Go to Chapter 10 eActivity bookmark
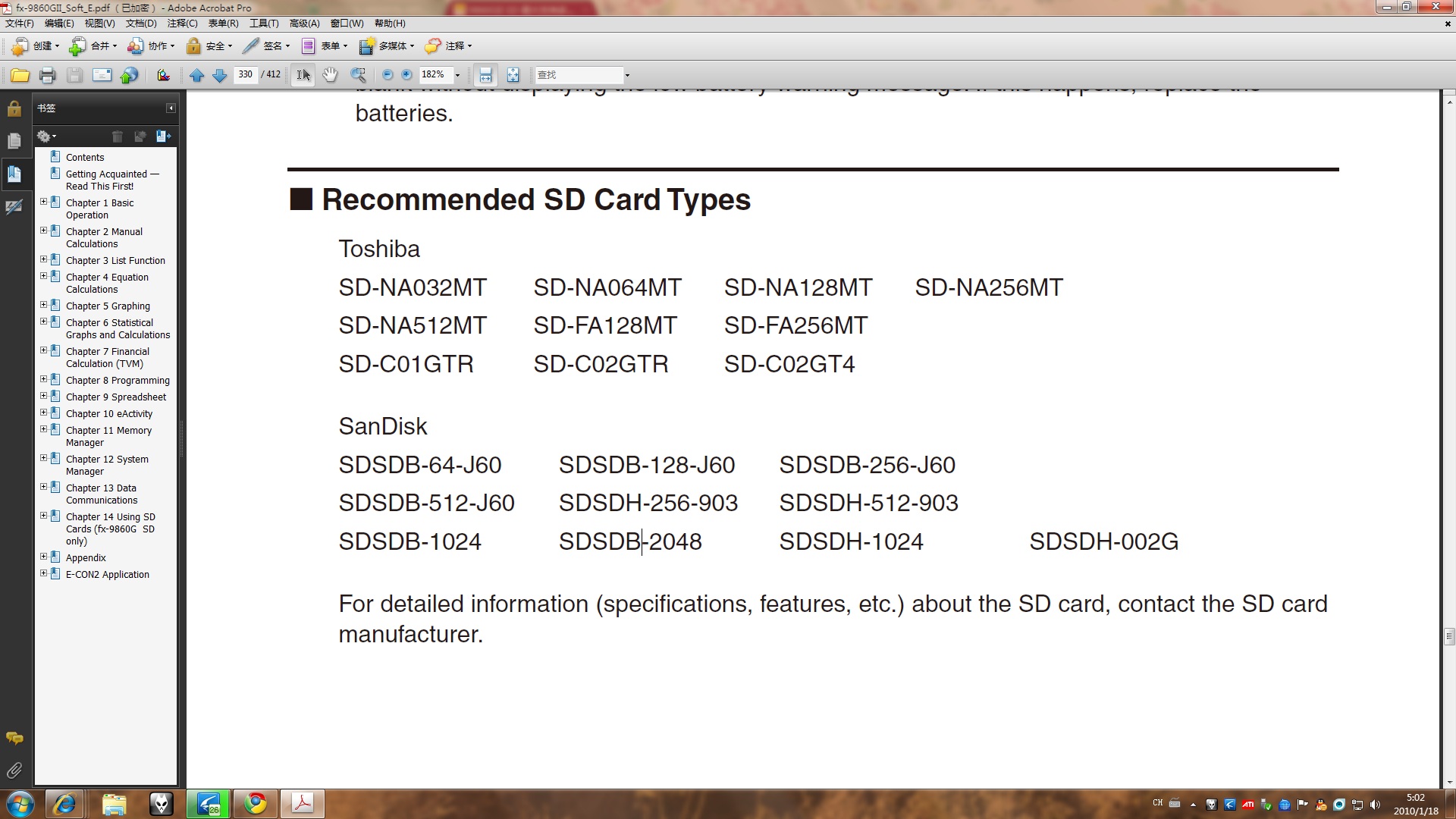The height and width of the screenshot is (819, 1456). click(109, 414)
